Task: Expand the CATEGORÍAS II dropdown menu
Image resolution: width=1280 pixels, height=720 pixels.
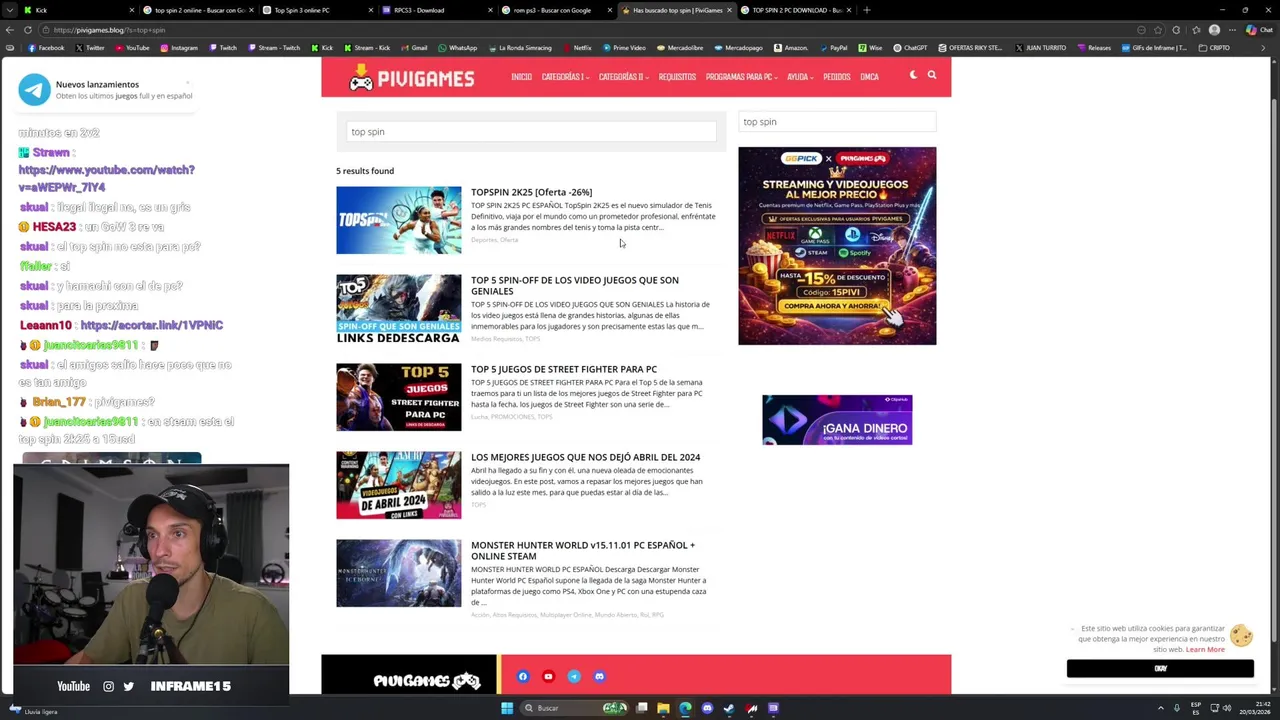Action: 623,77
